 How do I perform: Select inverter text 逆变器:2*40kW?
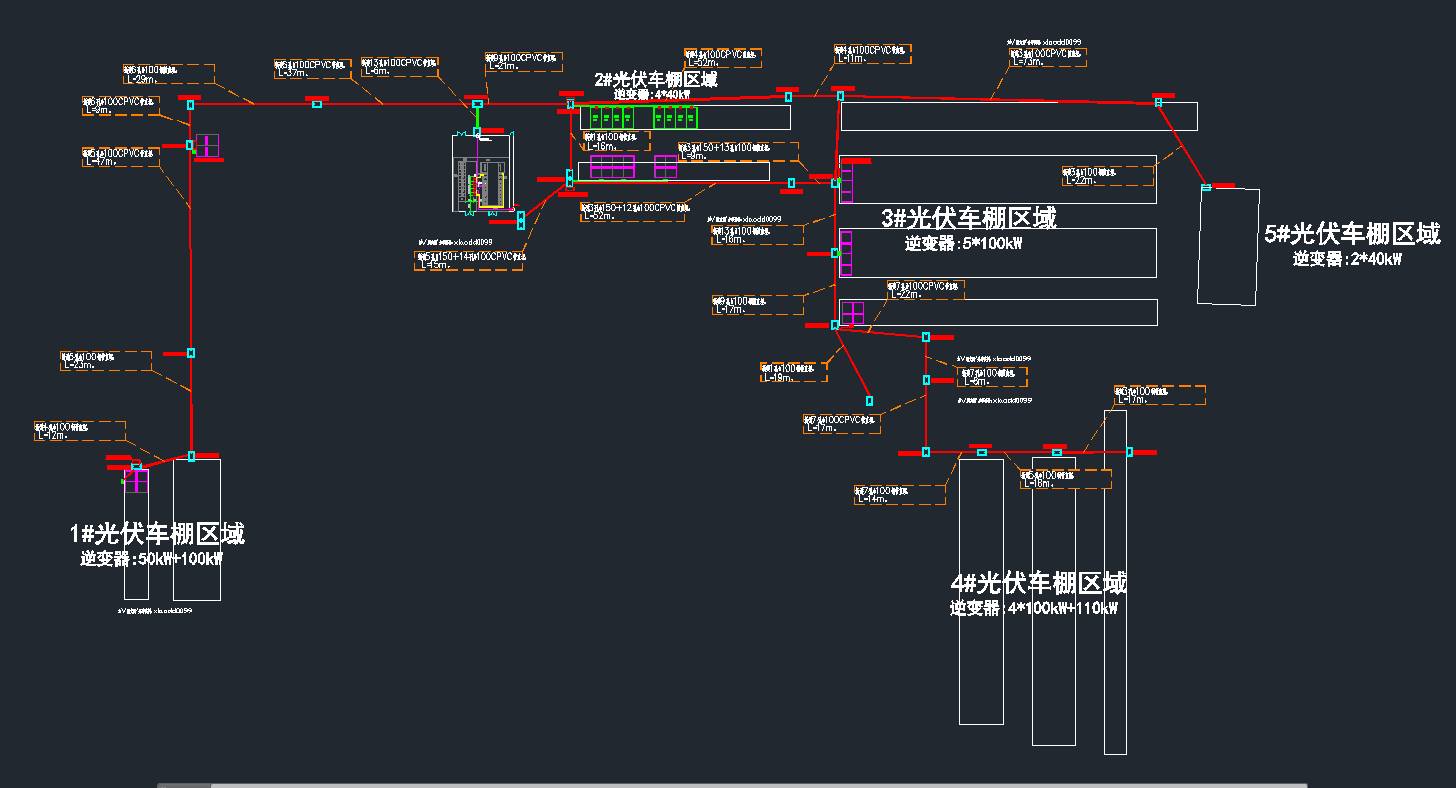click(x=1347, y=259)
